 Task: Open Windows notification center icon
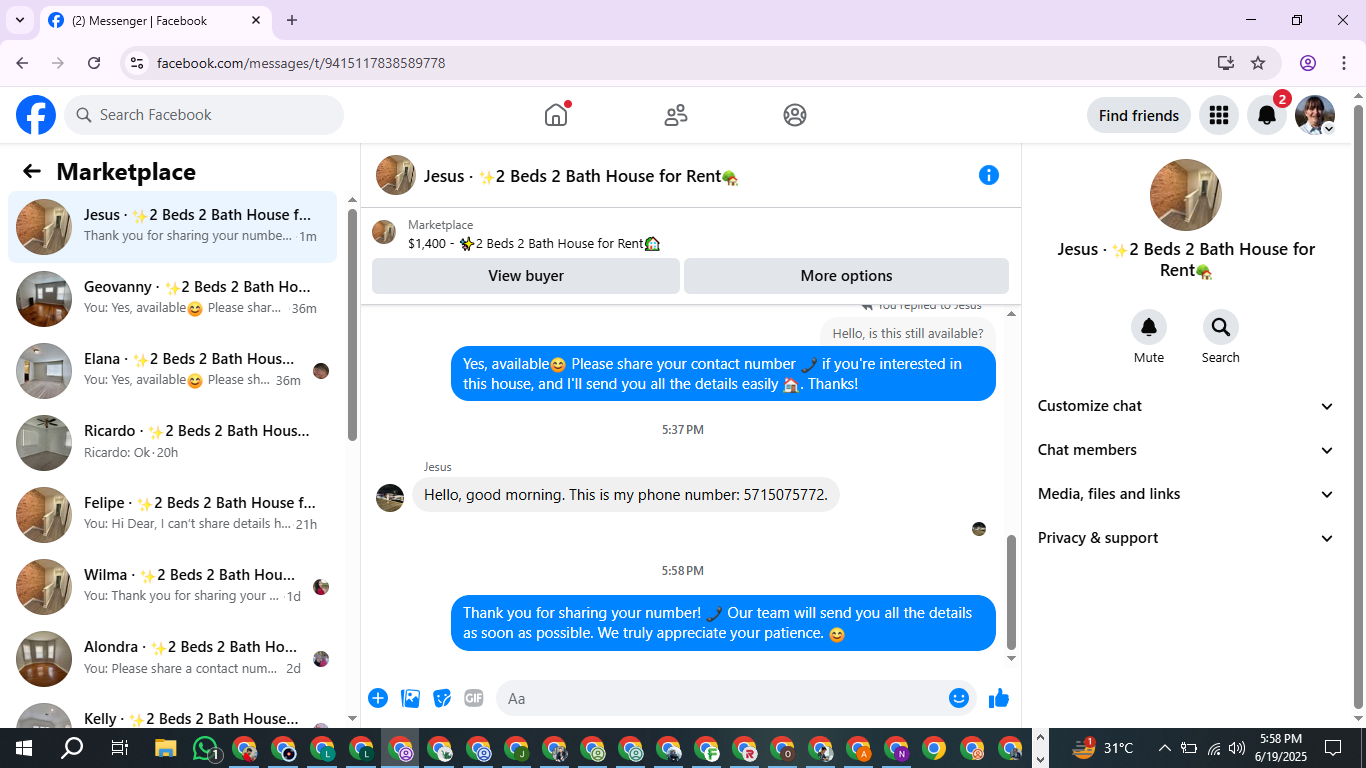(1333, 748)
